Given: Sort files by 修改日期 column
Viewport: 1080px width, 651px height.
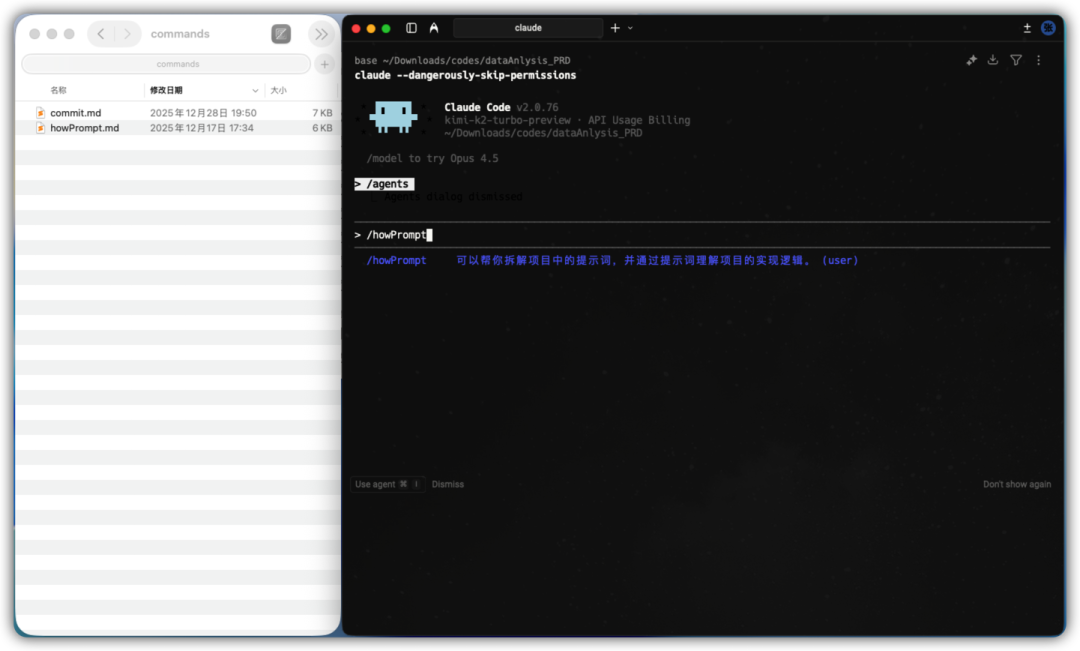Looking at the screenshot, I should pyautogui.click(x=166, y=90).
